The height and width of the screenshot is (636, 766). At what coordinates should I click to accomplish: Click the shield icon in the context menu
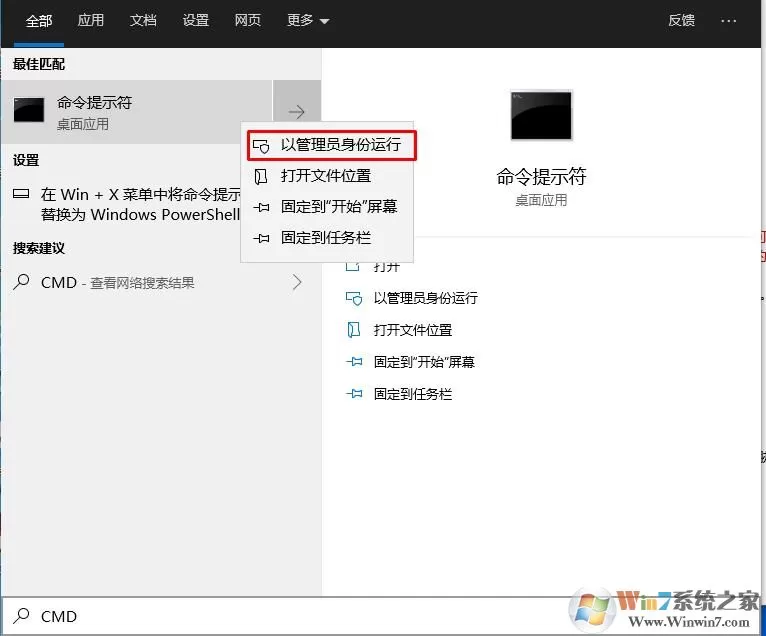tap(261, 145)
